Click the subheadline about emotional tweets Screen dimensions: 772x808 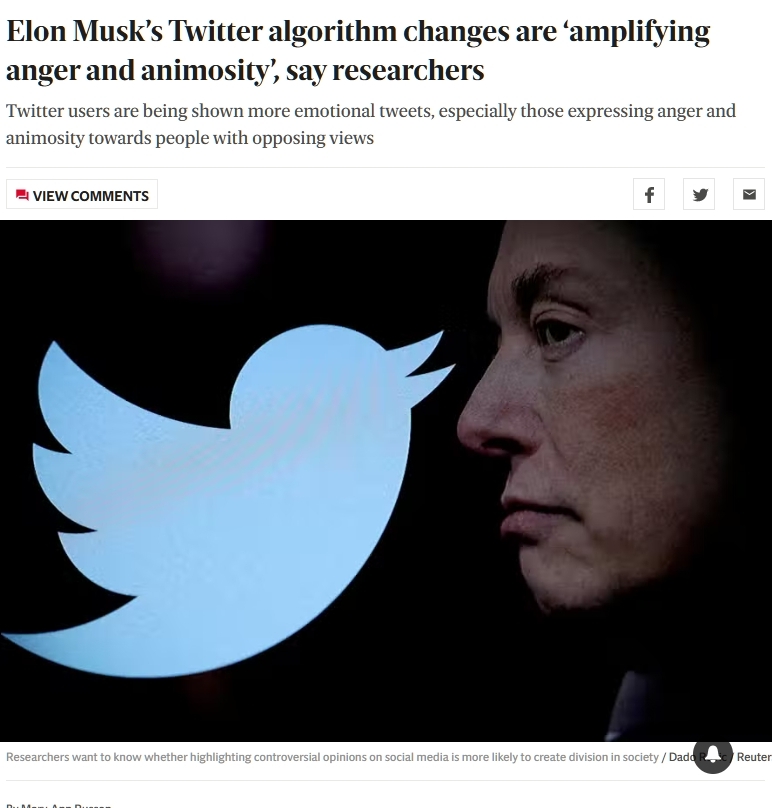(x=371, y=124)
